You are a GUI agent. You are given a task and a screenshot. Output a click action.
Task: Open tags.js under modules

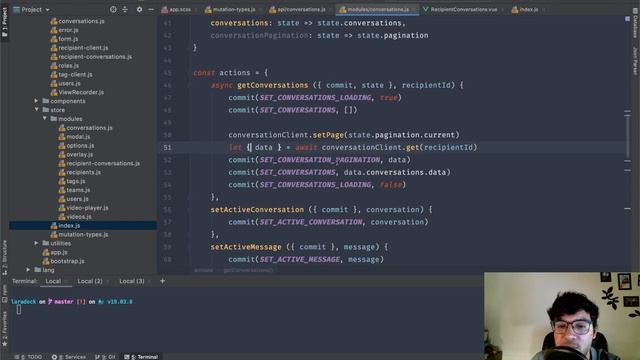tap(76, 181)
